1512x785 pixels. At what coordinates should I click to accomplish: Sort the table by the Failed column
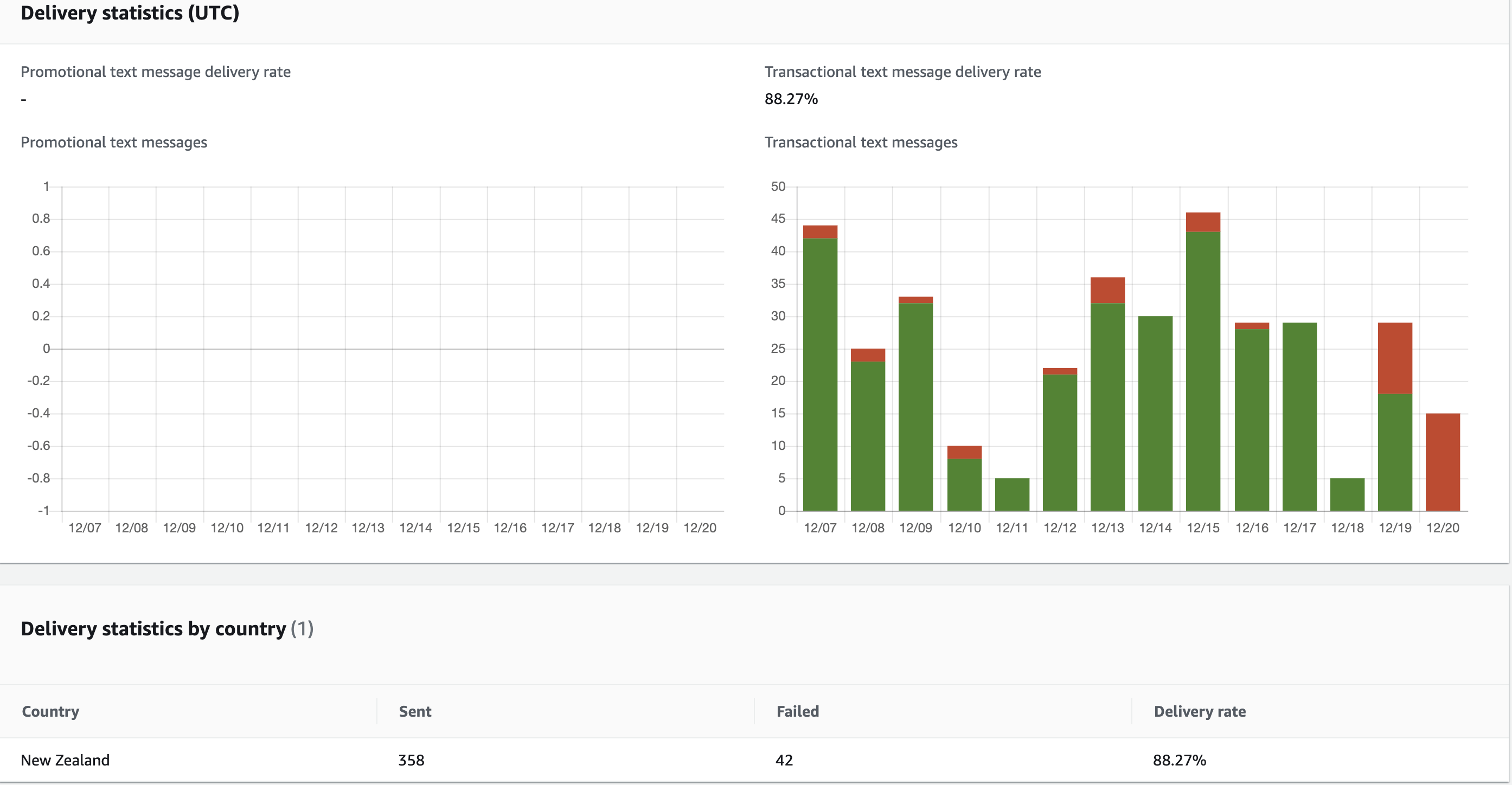pyautogui.click(x=797, y=711)
